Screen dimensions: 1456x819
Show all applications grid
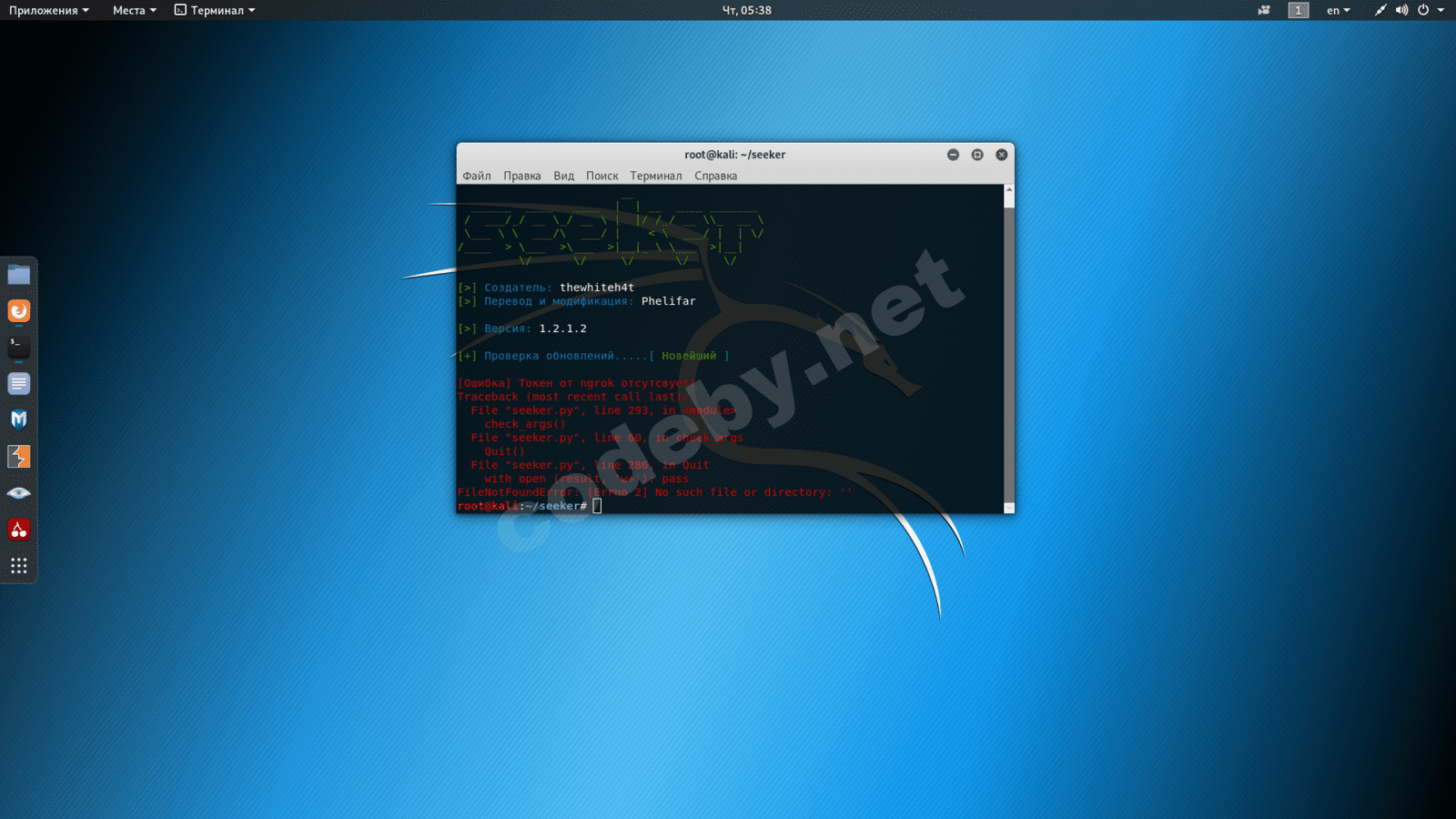pos(19,566)
